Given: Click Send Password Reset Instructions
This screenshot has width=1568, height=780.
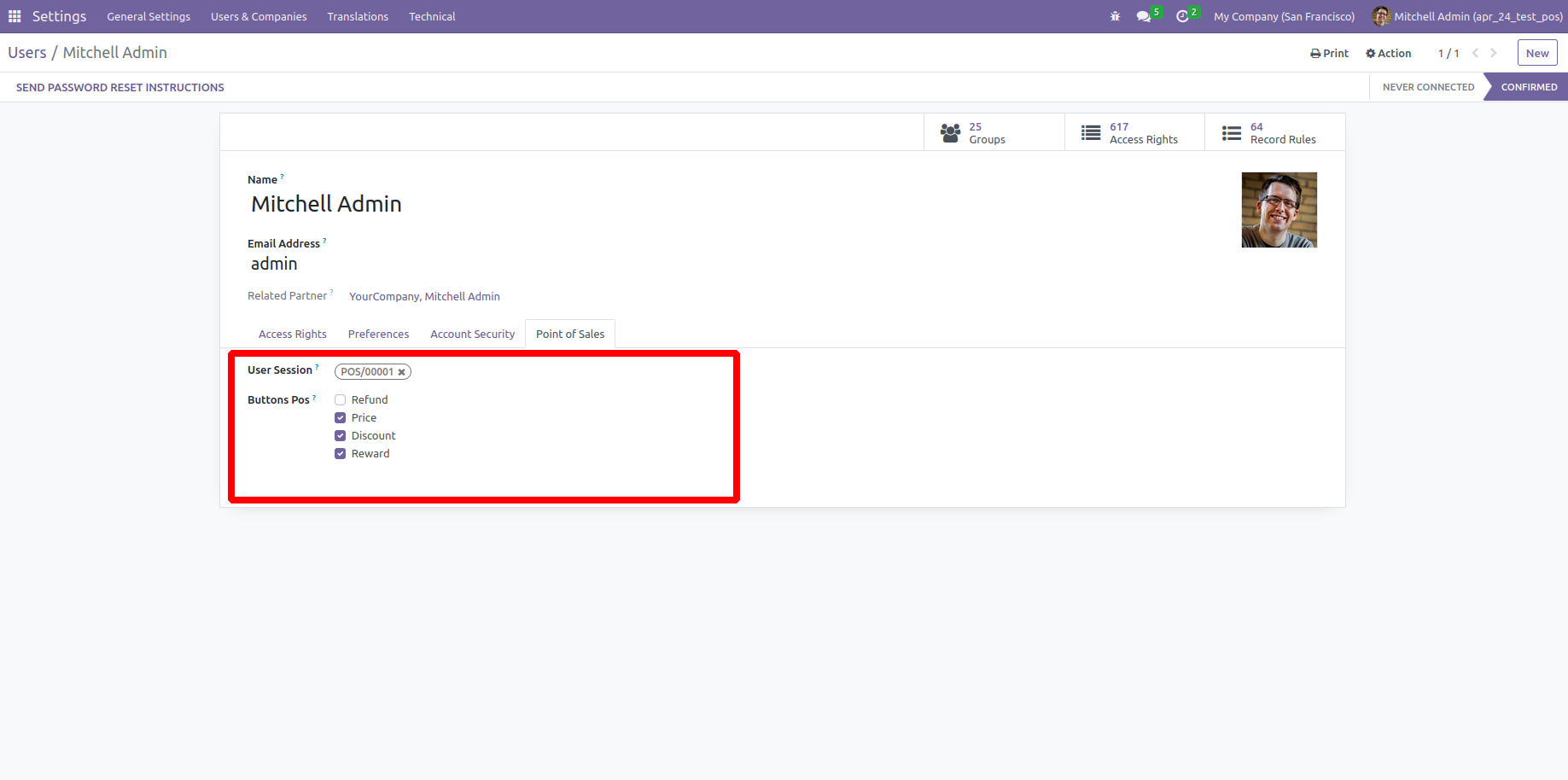Looking at the screenshot, I should (120, 87).
